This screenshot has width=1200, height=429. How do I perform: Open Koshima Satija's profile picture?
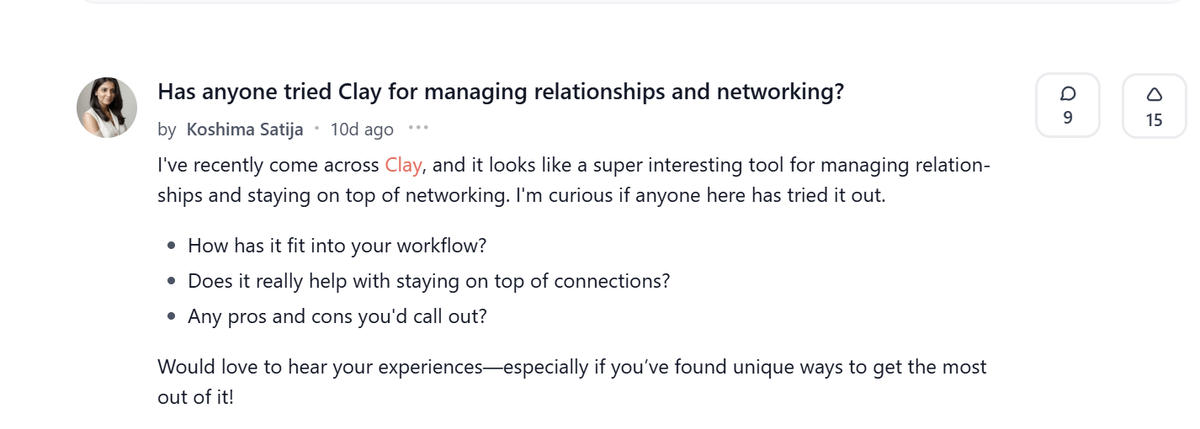[108, 107]
